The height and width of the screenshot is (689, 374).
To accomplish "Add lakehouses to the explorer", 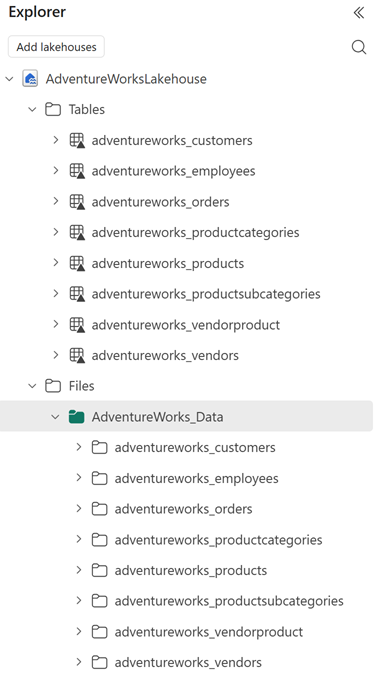I will coord(56,47).
